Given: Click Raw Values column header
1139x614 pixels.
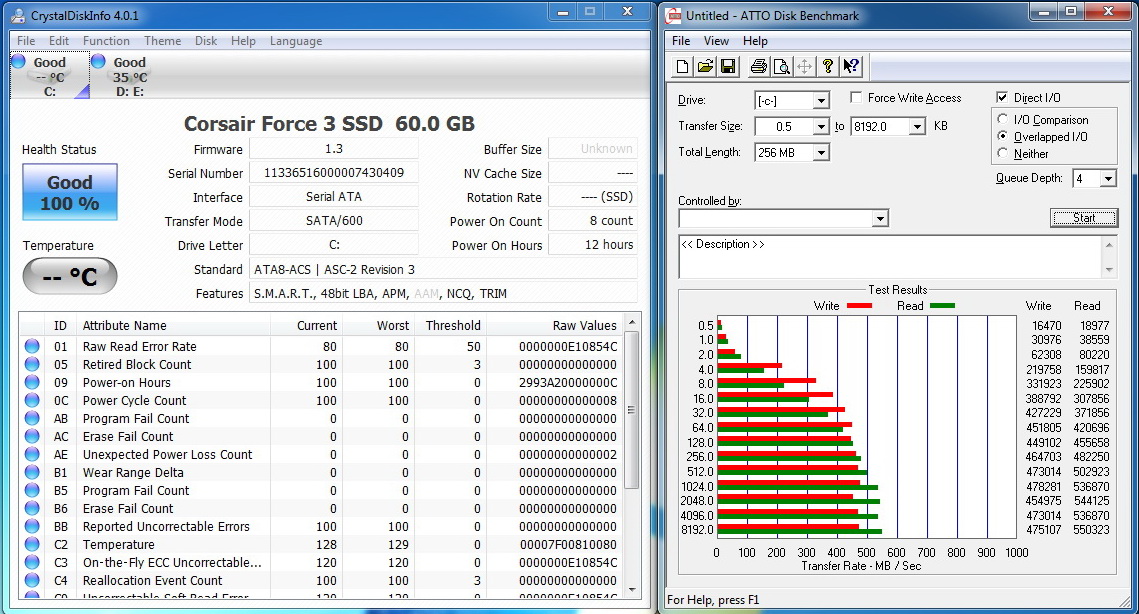Looking at the screenshot, I should [554, 326].
